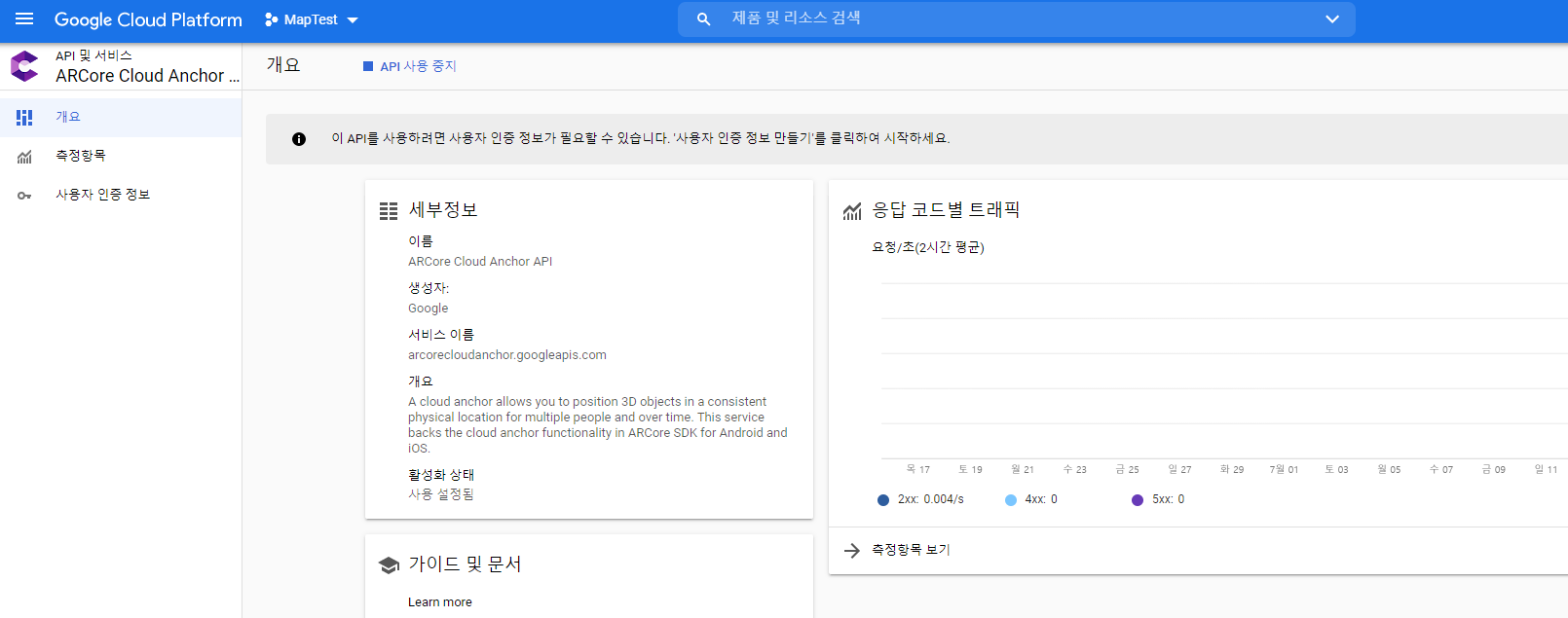Focus the products and resources search field
Viewport: 1568px width, 618px height.
click(1016, 18)
